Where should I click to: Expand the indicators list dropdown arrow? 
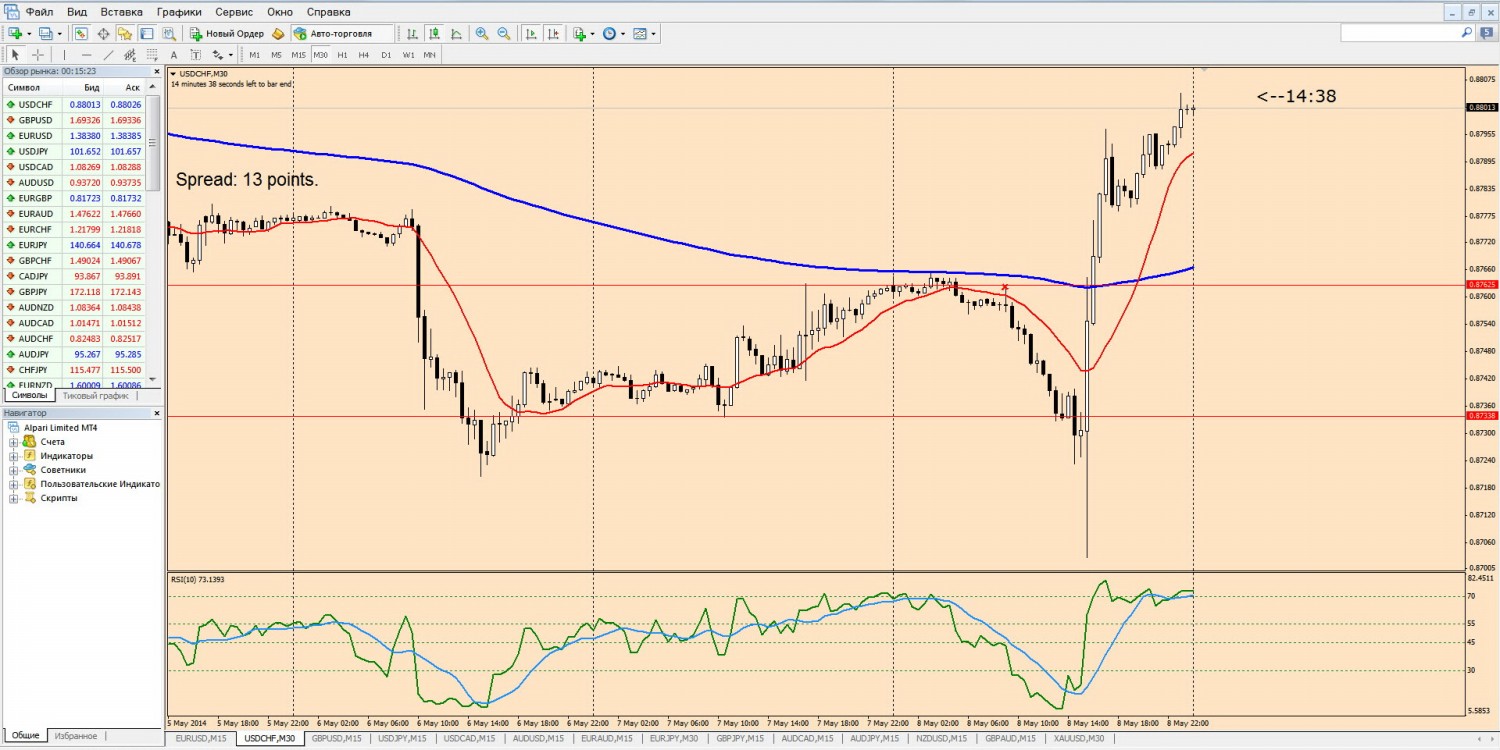[x=592, y=33]
